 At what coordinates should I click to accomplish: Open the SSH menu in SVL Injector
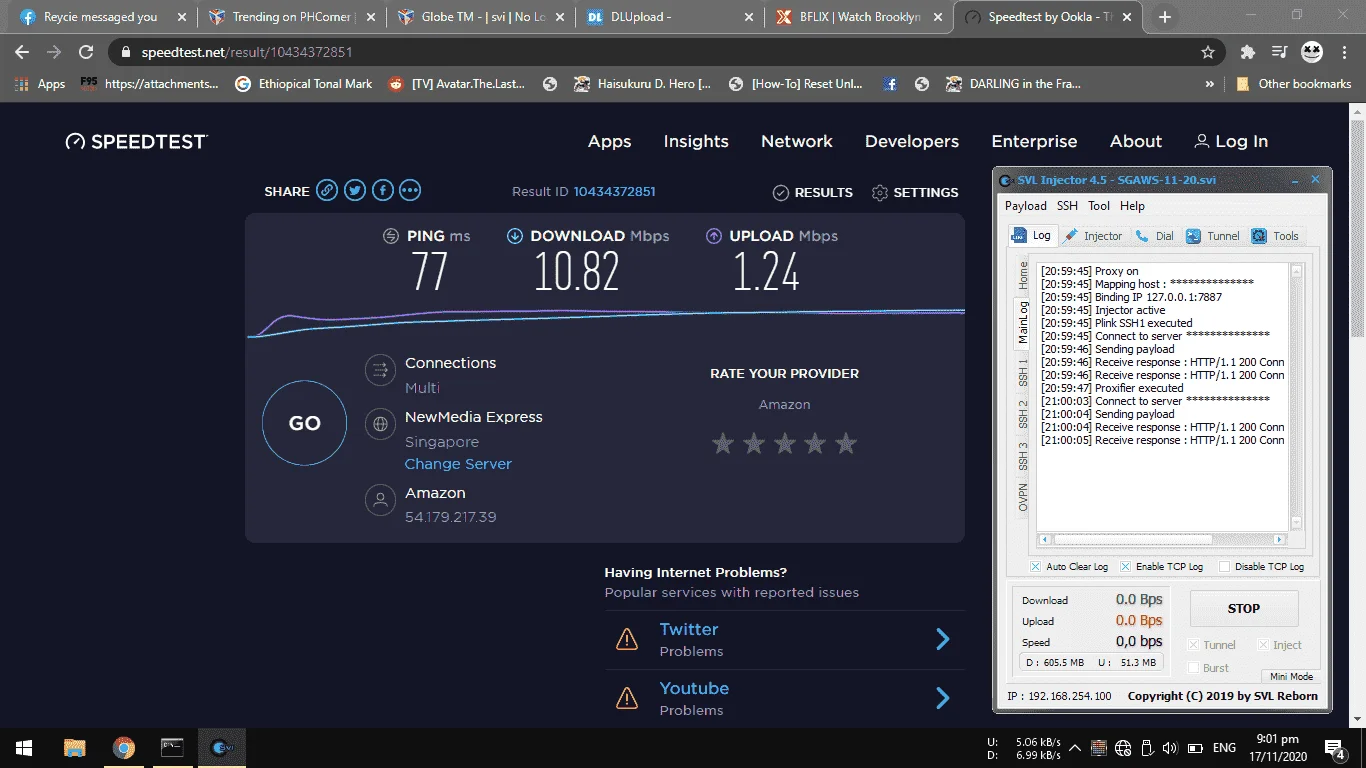click(1067, 206)
